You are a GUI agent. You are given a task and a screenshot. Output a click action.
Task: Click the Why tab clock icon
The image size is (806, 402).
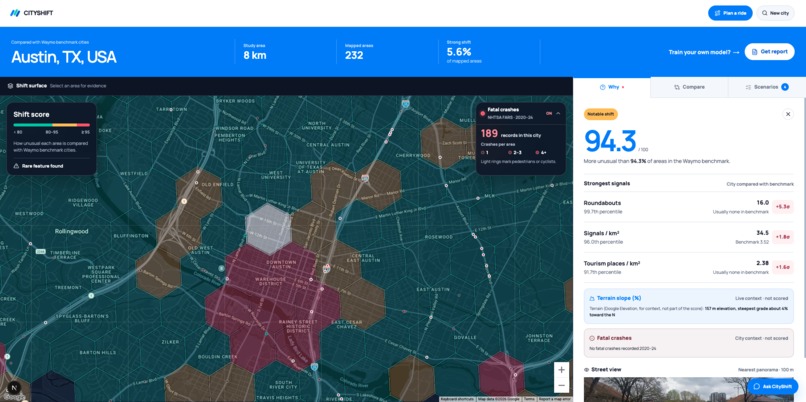pyautogui.click(x=602, y=87)
